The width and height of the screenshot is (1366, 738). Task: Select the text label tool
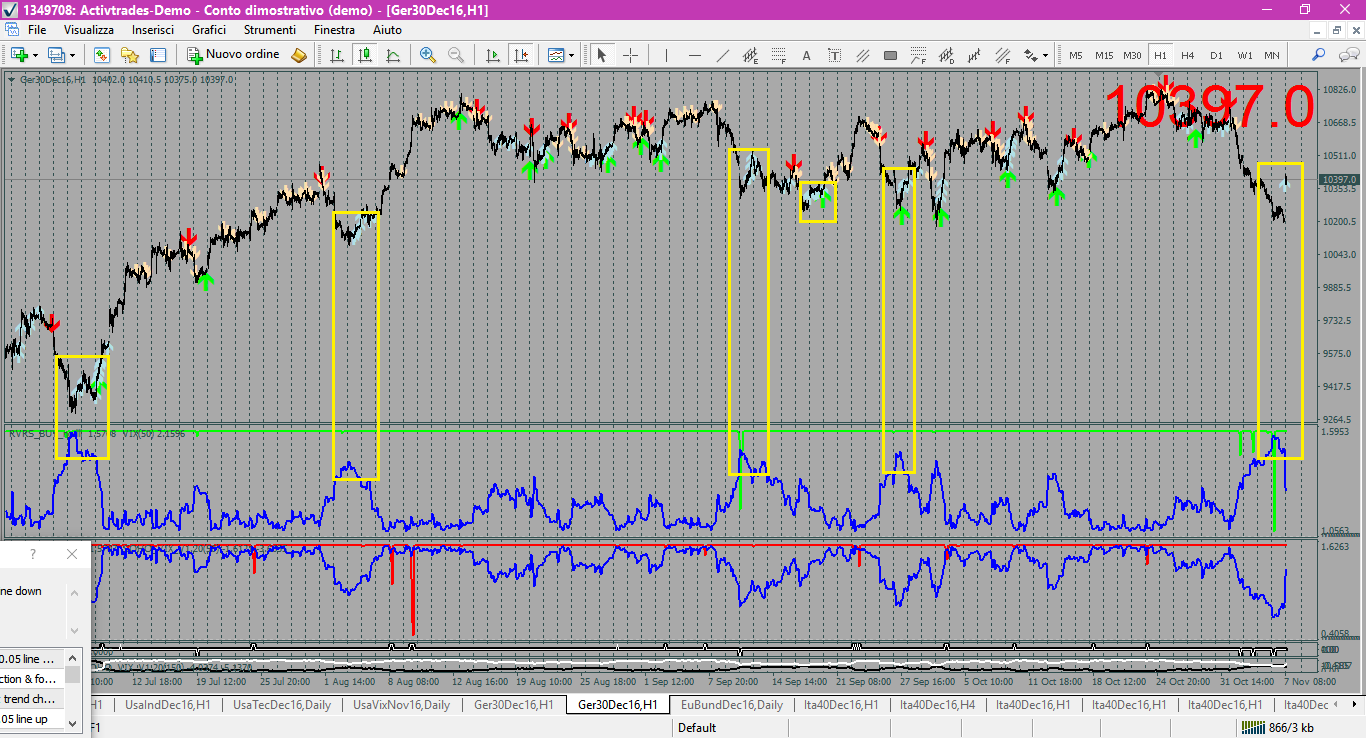coord(835,55)
